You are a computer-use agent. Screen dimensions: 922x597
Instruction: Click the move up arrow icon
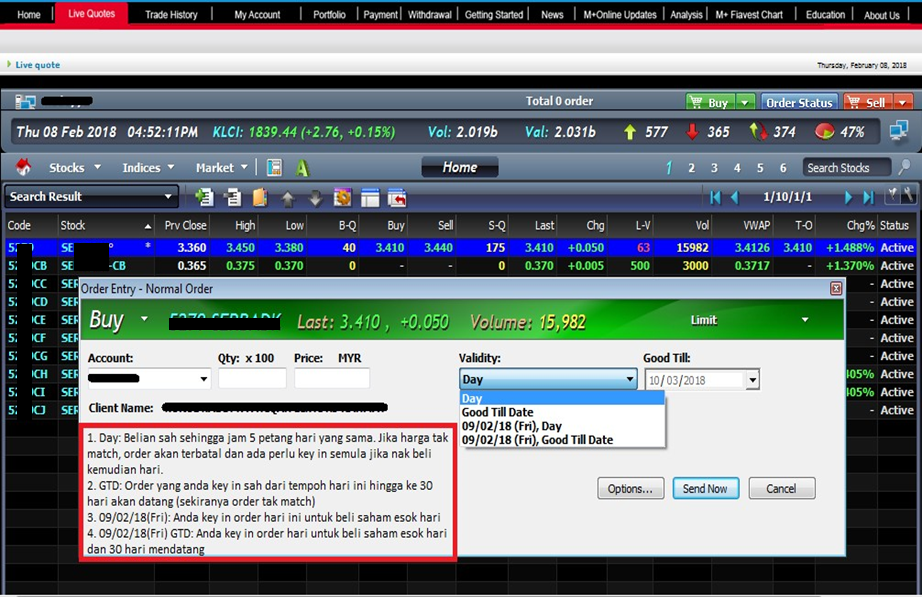(288, 198)
